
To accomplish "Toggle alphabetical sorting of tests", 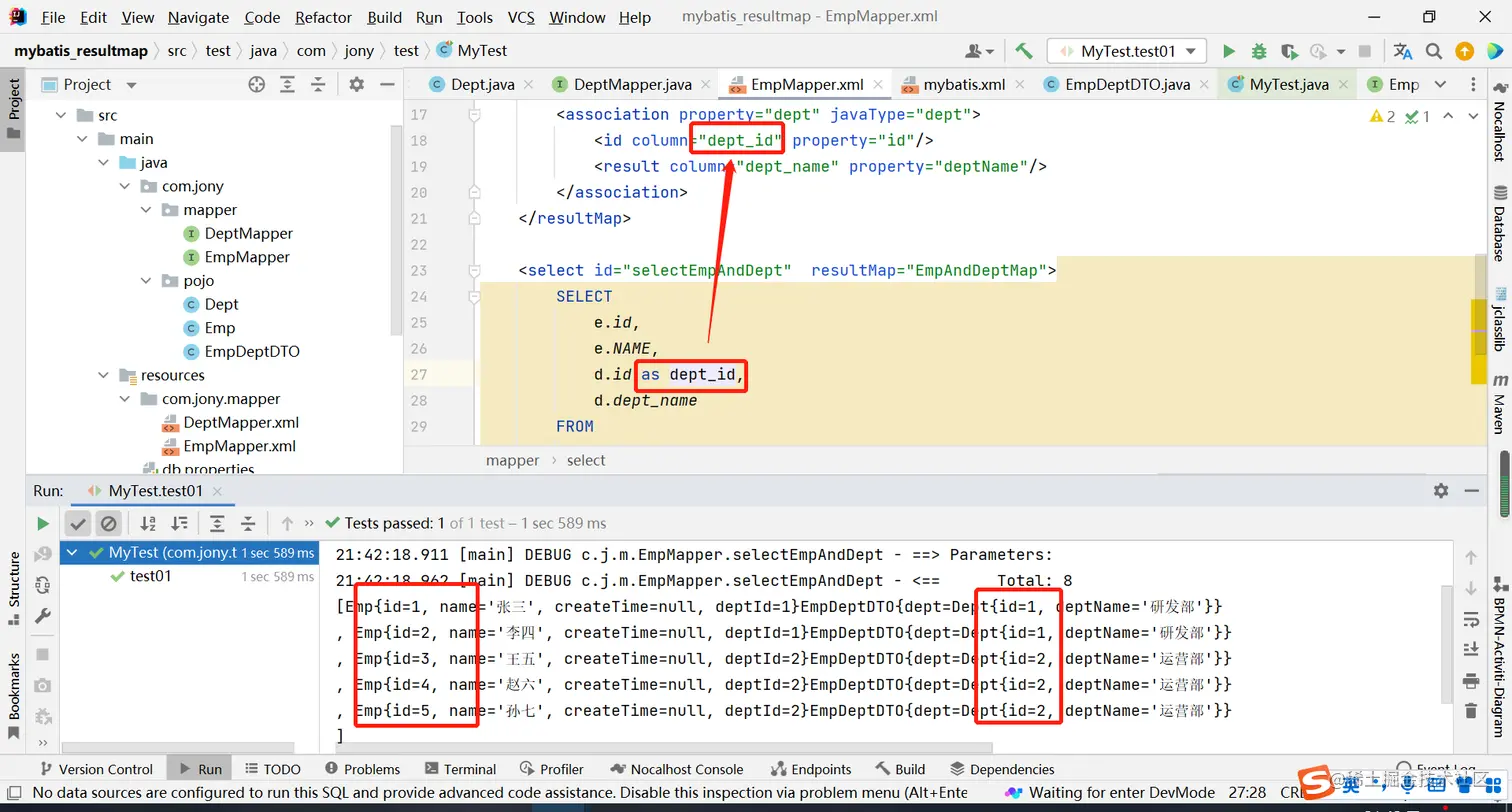I will coord(148,523).
